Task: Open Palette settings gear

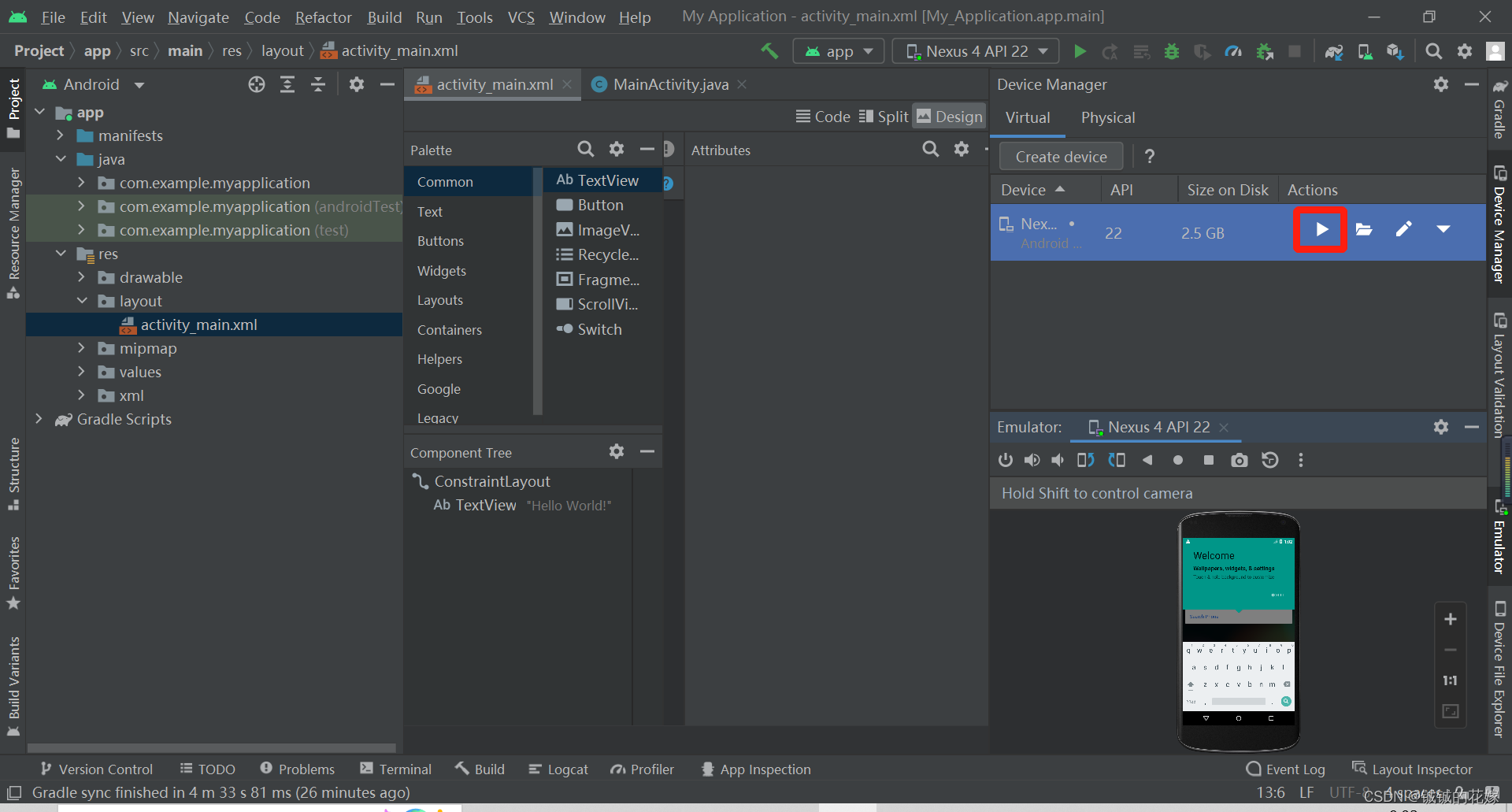Action: tap(617, 149)
